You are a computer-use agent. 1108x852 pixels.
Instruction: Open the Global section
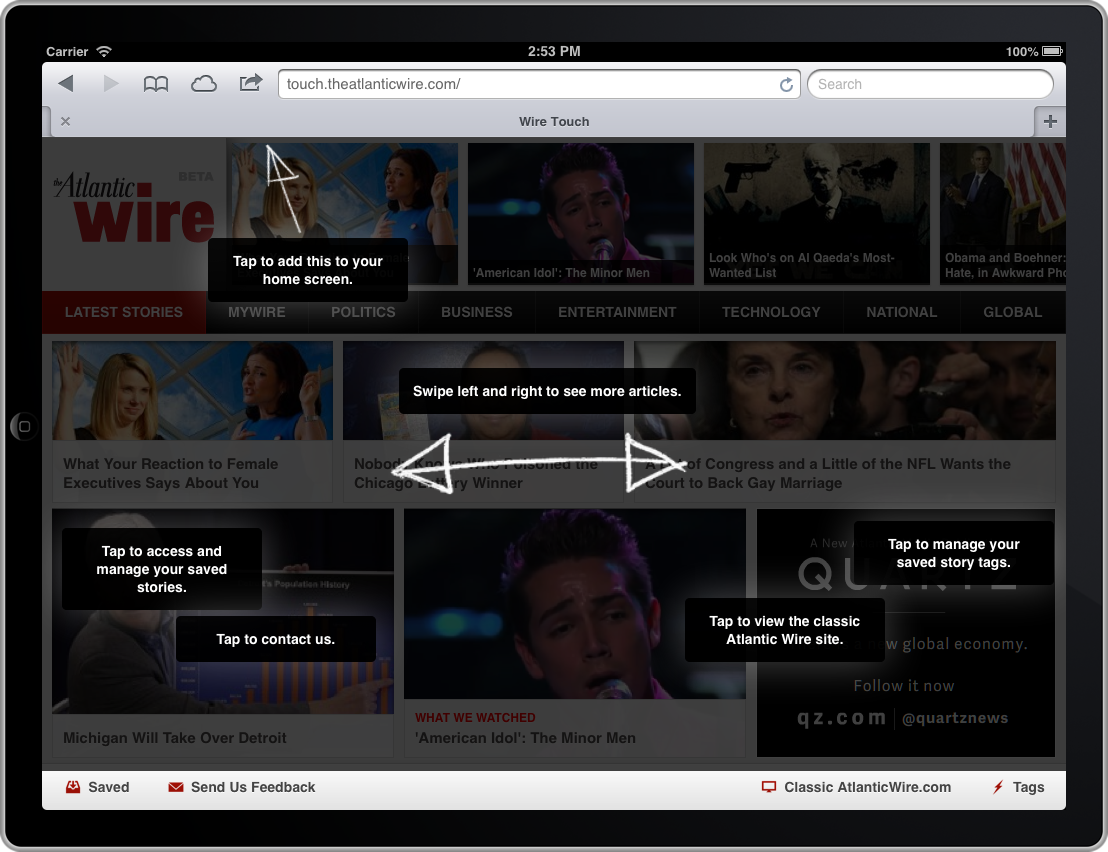point(1013,312)
